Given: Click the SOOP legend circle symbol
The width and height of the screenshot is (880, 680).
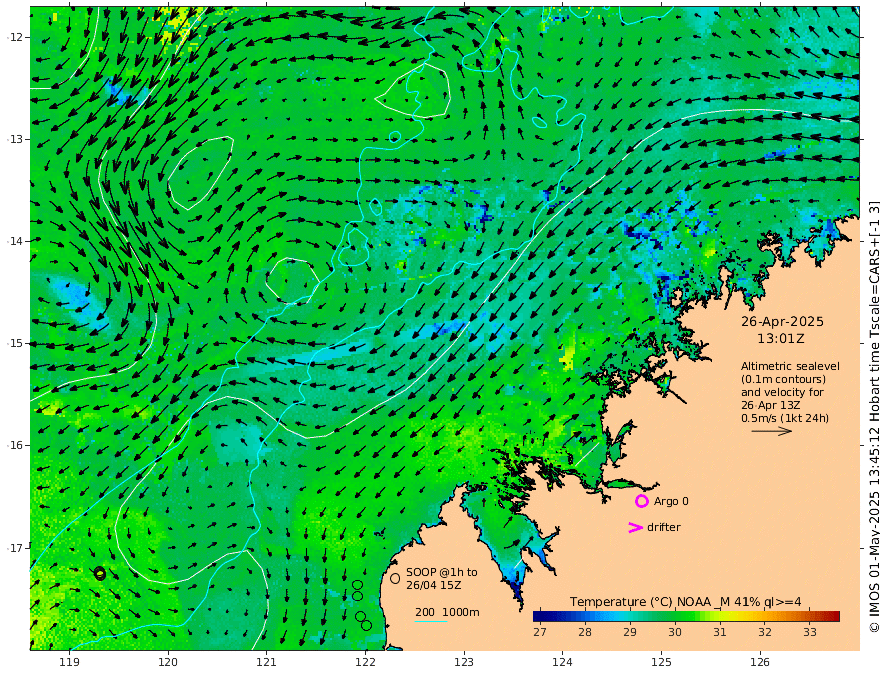Looking at the screenshot, I should (395, 578).
